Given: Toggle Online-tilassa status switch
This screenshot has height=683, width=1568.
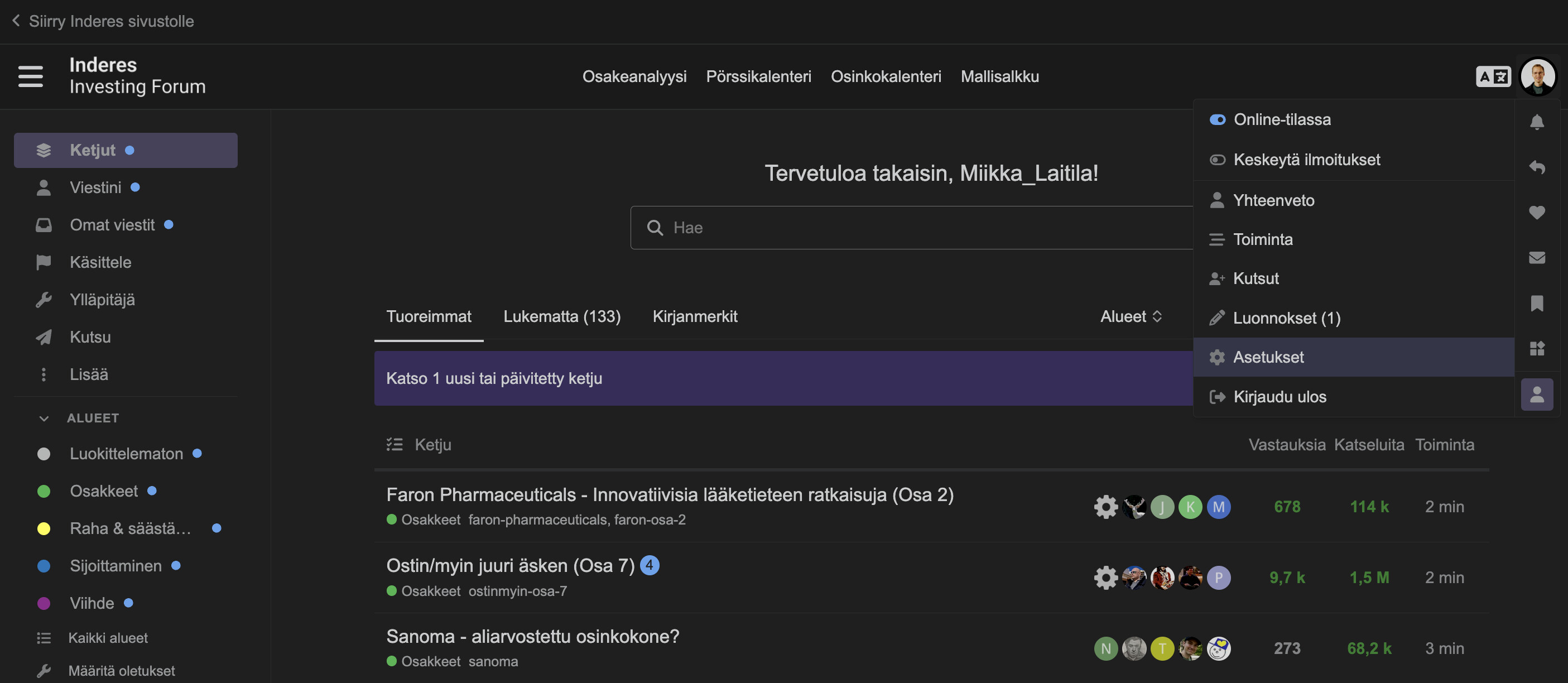Looking at the screenshot, I should click(x=1218, y=120).
